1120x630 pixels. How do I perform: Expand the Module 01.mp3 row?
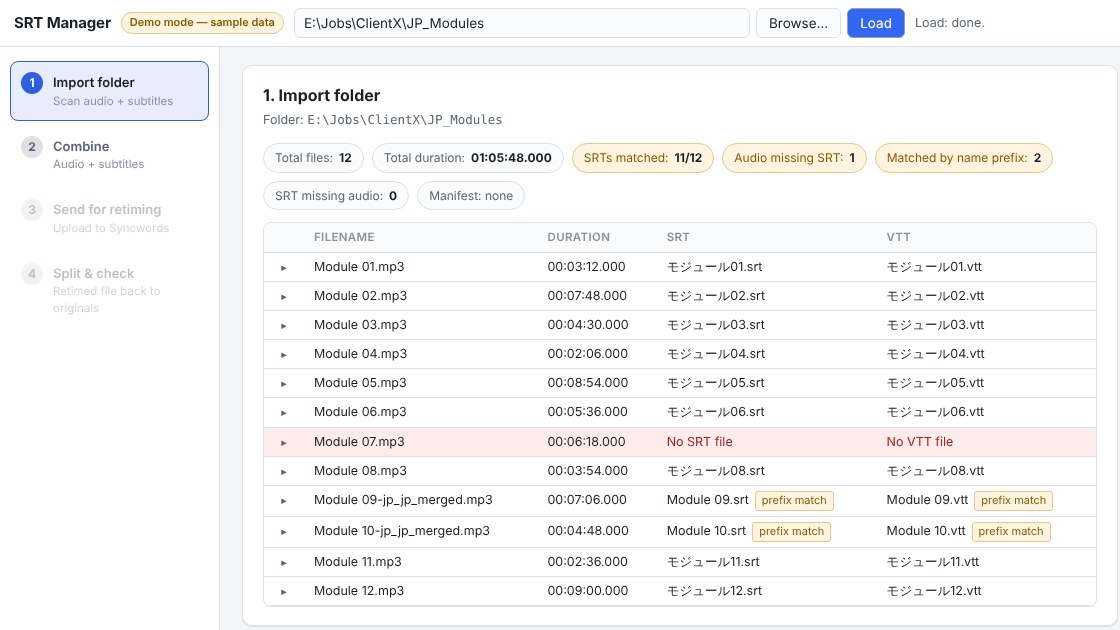coord(284,268)
